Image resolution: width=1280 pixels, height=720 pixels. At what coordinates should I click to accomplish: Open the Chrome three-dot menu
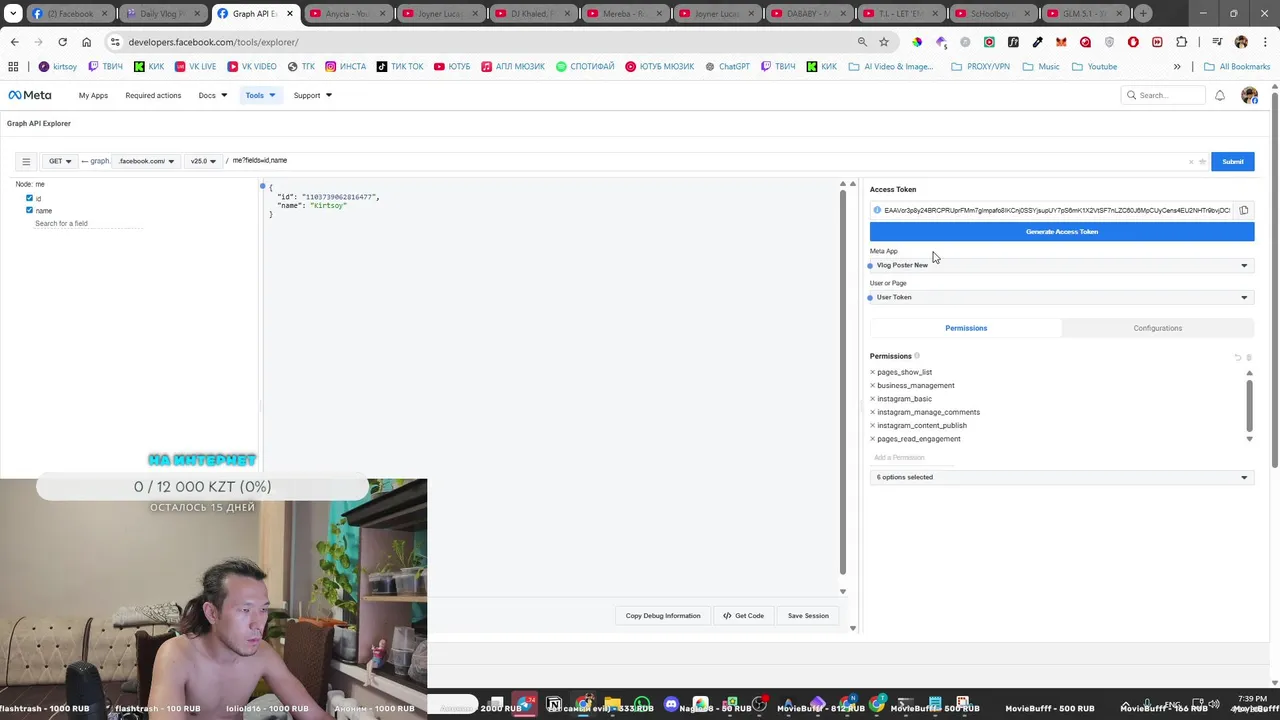[1264, 42]
